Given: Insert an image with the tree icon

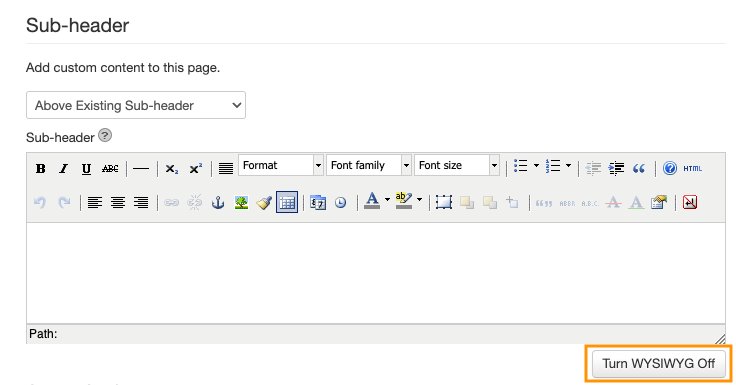Looking at the screenshot, I should point(241,202).
